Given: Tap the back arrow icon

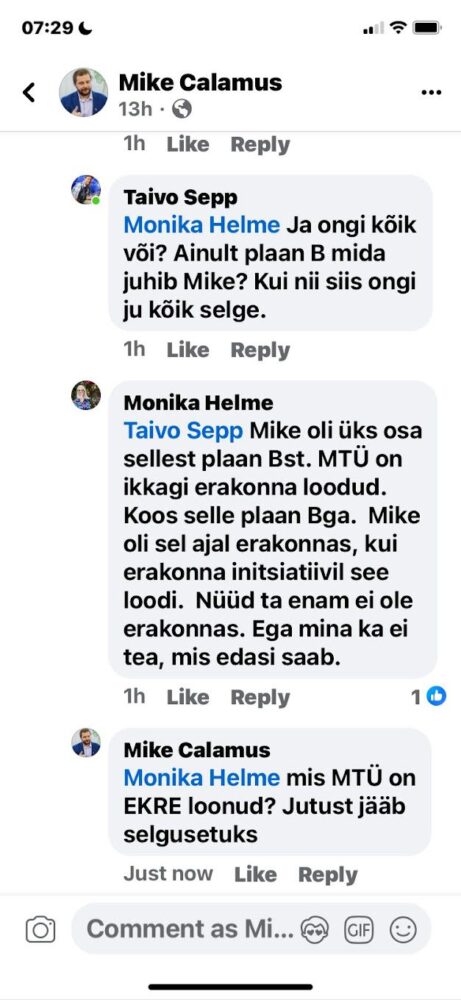Looking at the screenshot, I should pos(29,92).
